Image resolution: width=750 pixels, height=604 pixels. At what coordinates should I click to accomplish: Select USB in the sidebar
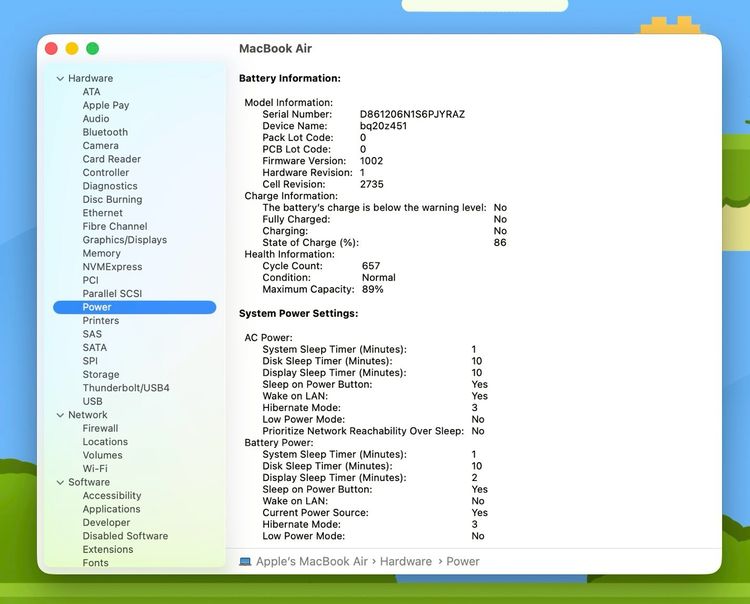(x=92, y=401)
